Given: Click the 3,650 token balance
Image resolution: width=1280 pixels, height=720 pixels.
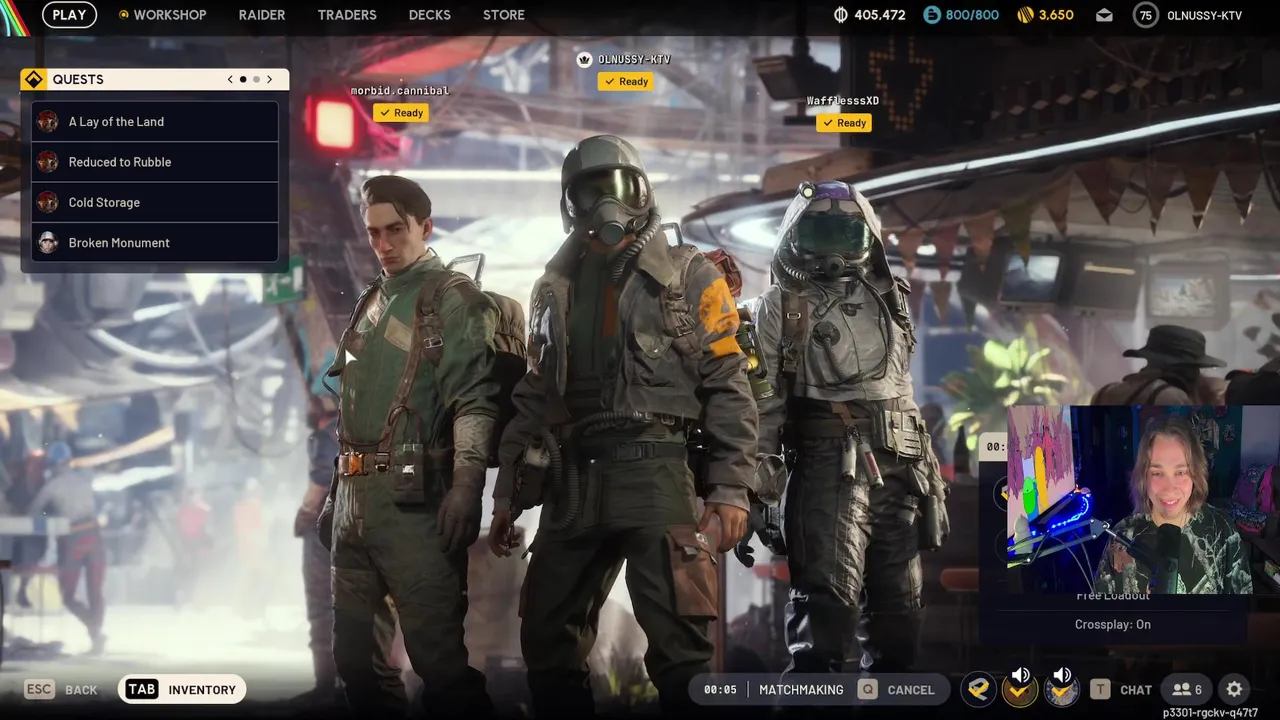Looking at the screenshot, I should [1056, 15].
